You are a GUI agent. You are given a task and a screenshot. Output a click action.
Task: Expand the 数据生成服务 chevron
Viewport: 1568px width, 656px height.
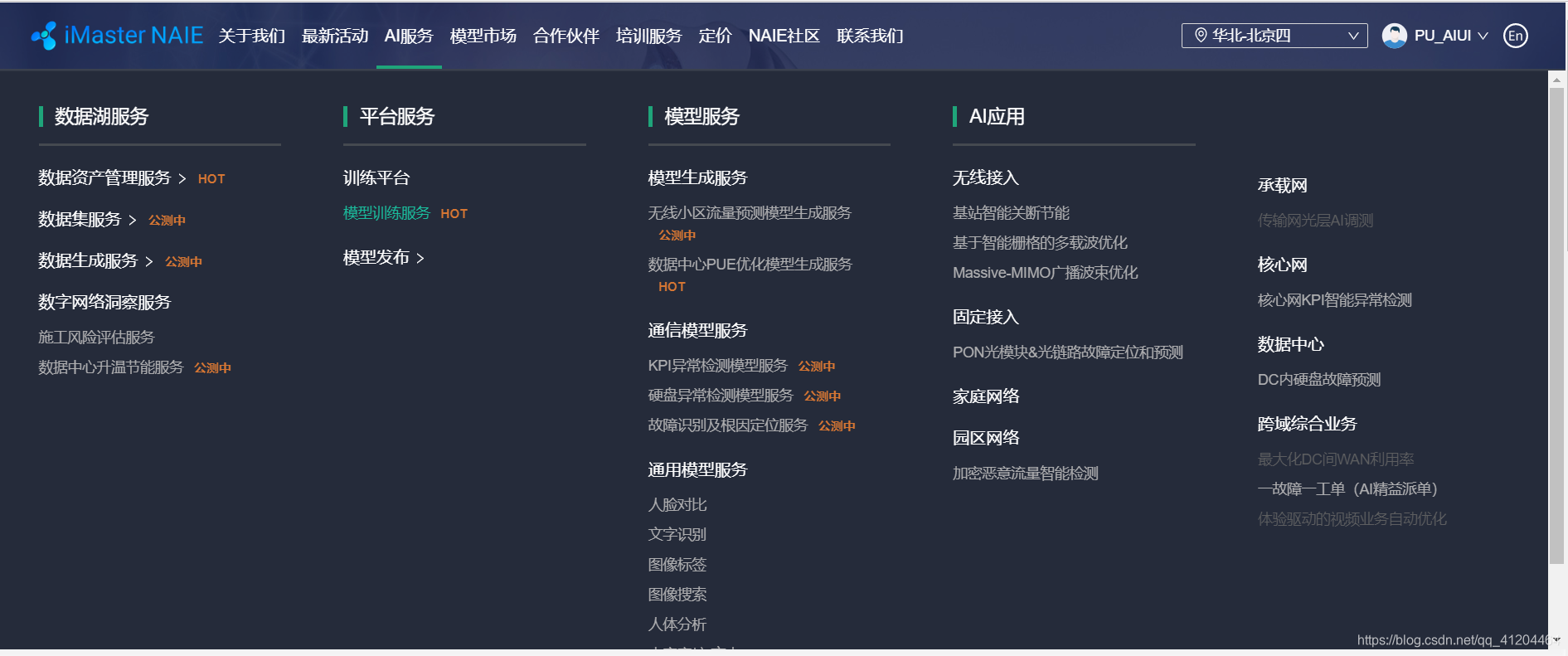[x=149, y=261]
